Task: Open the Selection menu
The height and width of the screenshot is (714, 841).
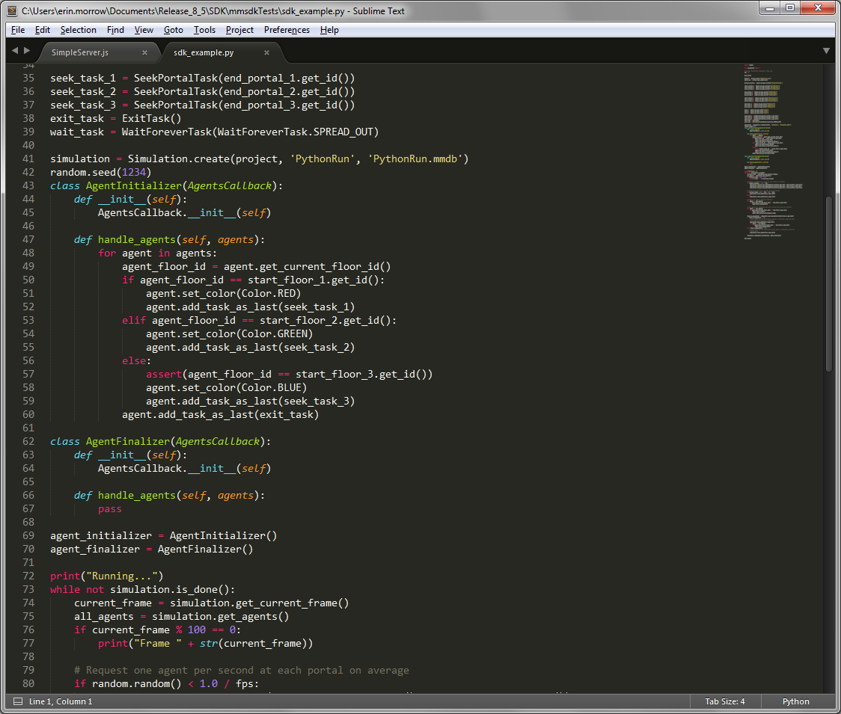Action: tap(78, 30)
